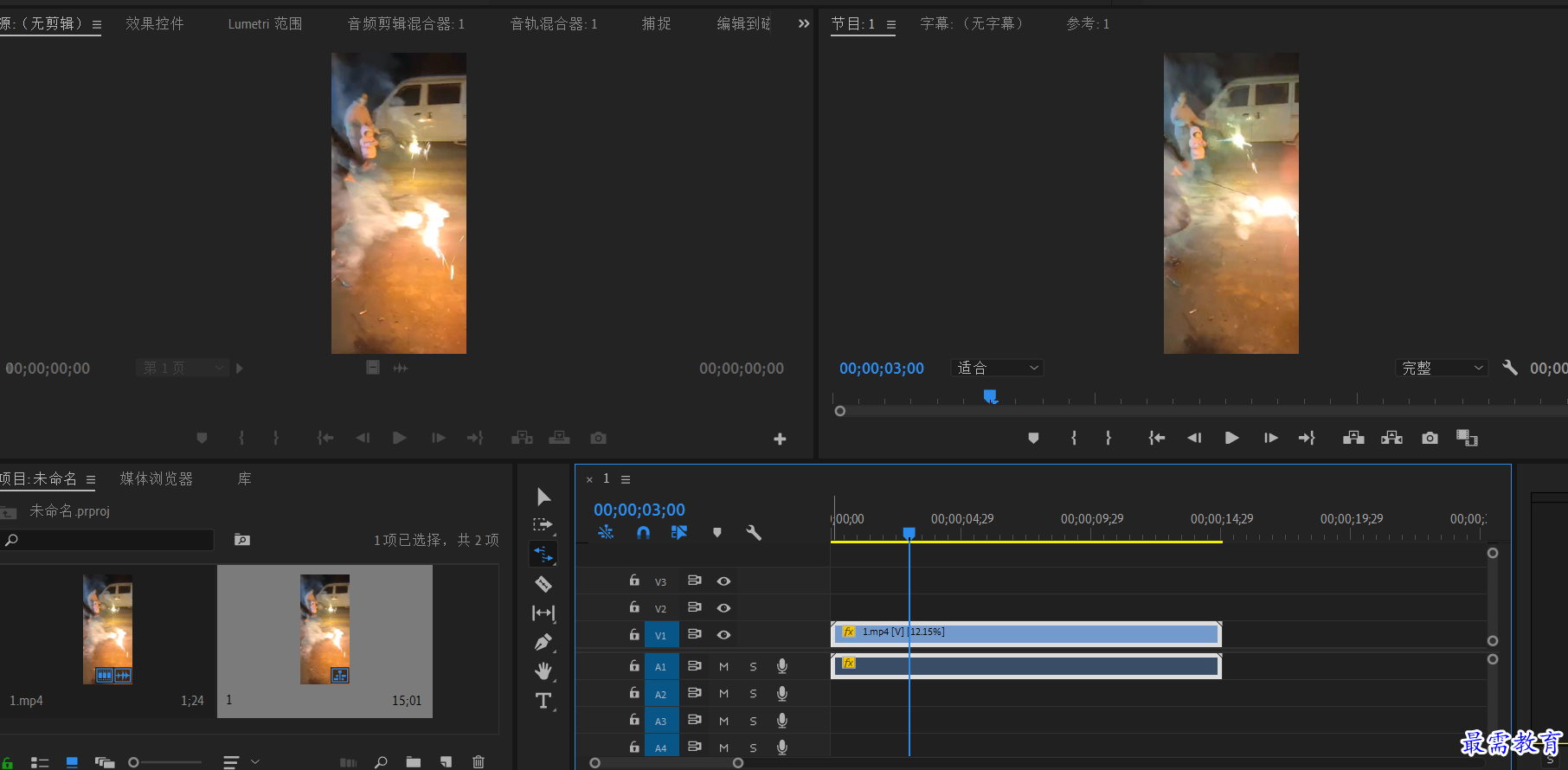Image resolution: width=1568 pixels, height=770 pixels.
Task: Hide track V2 with eye icon
Action: click(723, 608)
